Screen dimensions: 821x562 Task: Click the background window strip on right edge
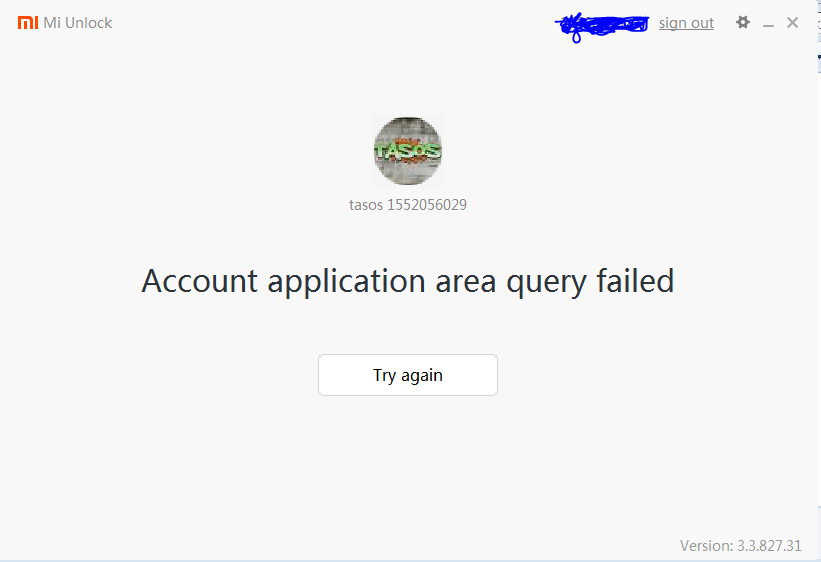[x=818, y=262]
